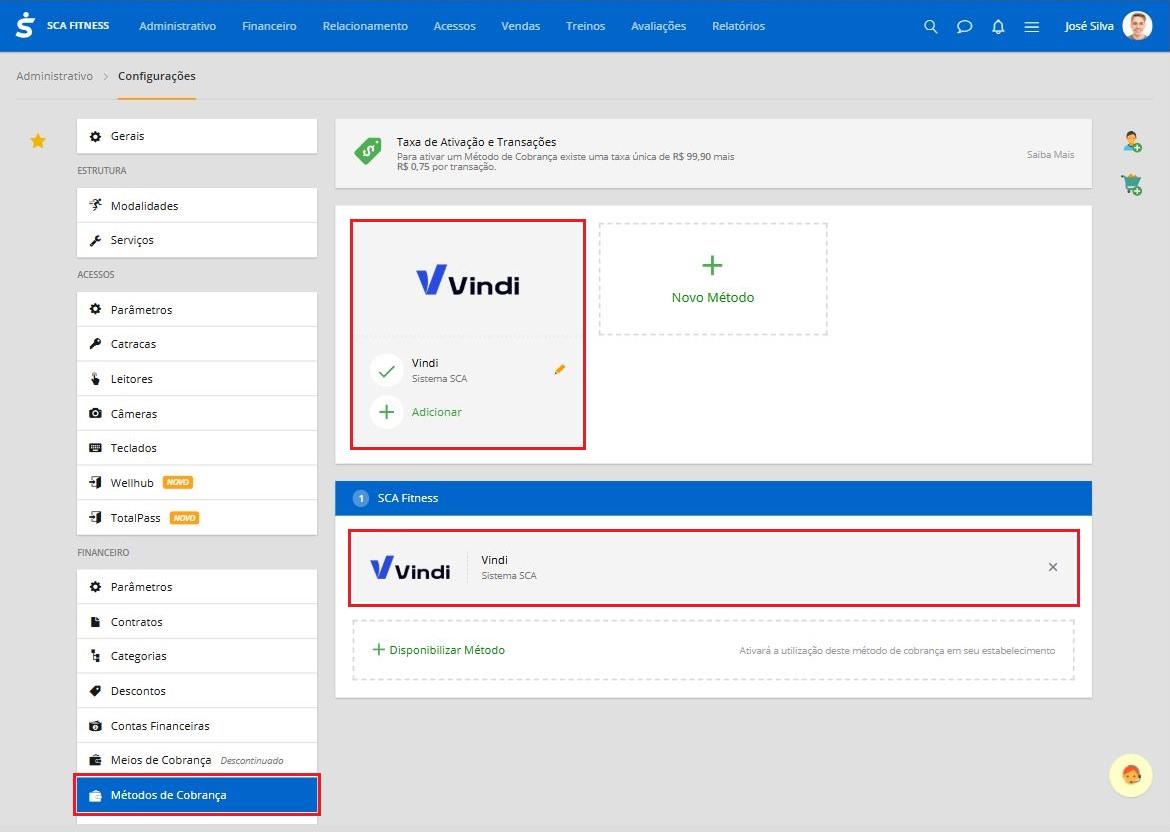
Task: Open the chat messages icon
Action: pos(964,26)
